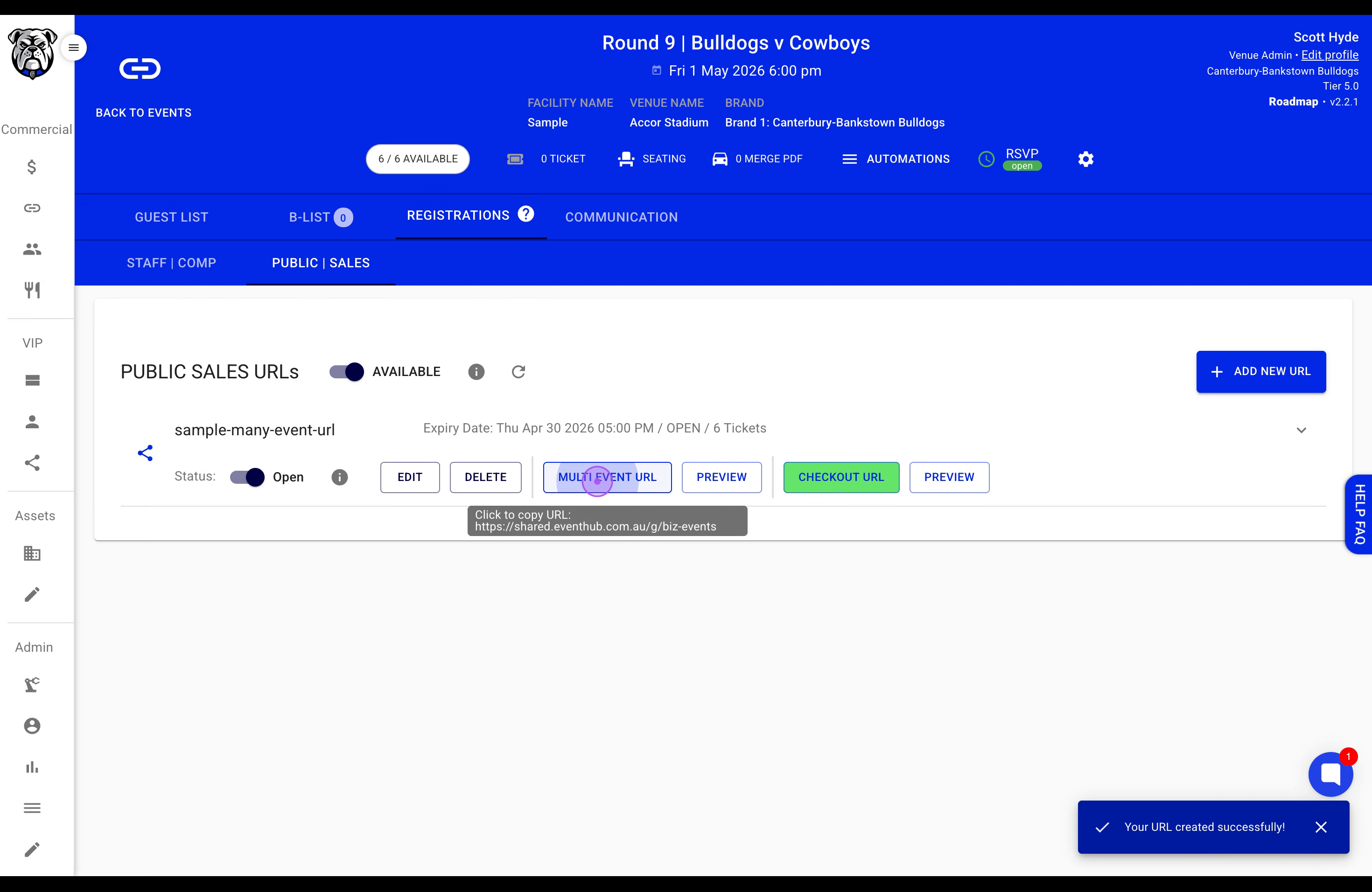Toggle the sidebar hamburger menu button
The image size is (1372, 892).
tap(74, 47)
